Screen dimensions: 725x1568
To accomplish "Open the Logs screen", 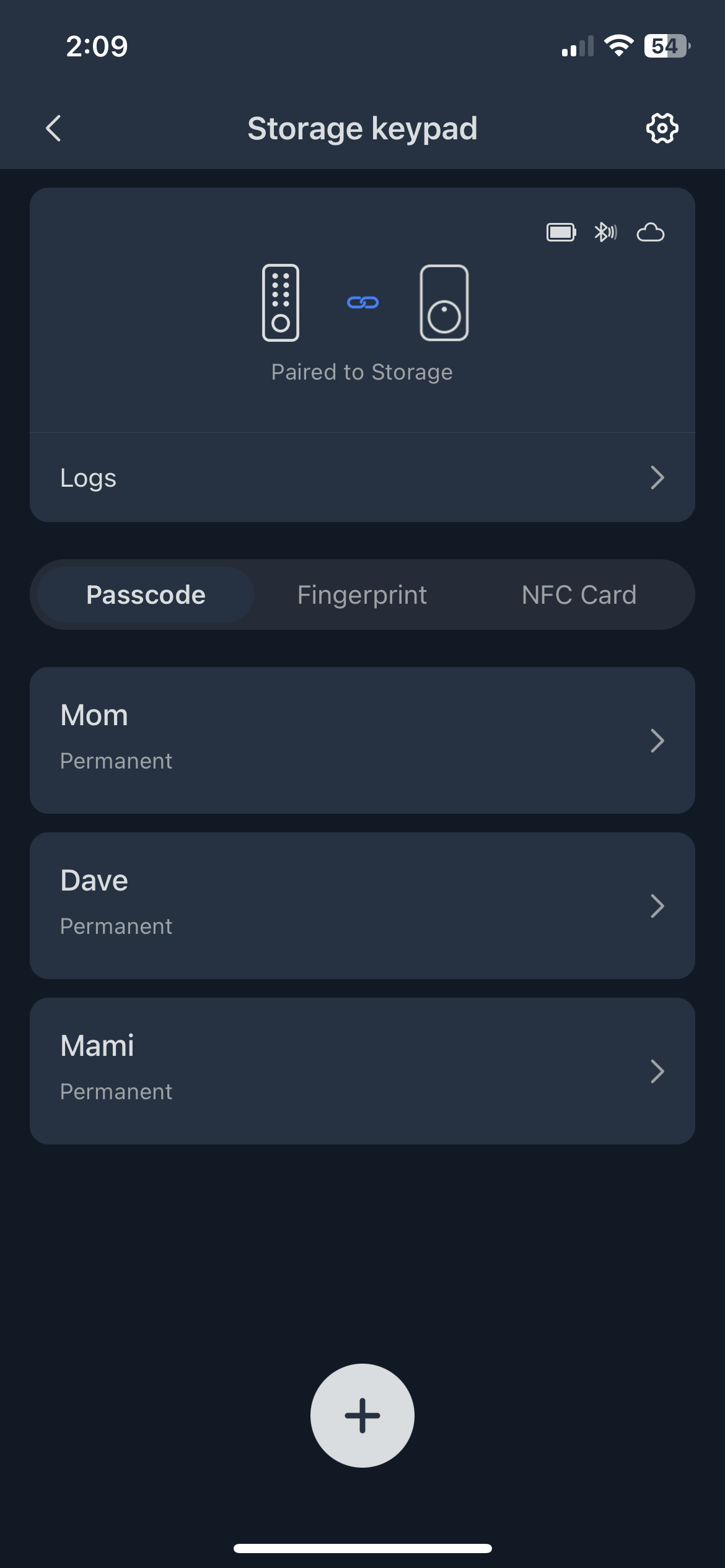I will pyautogui.click(x=362, y=477).
